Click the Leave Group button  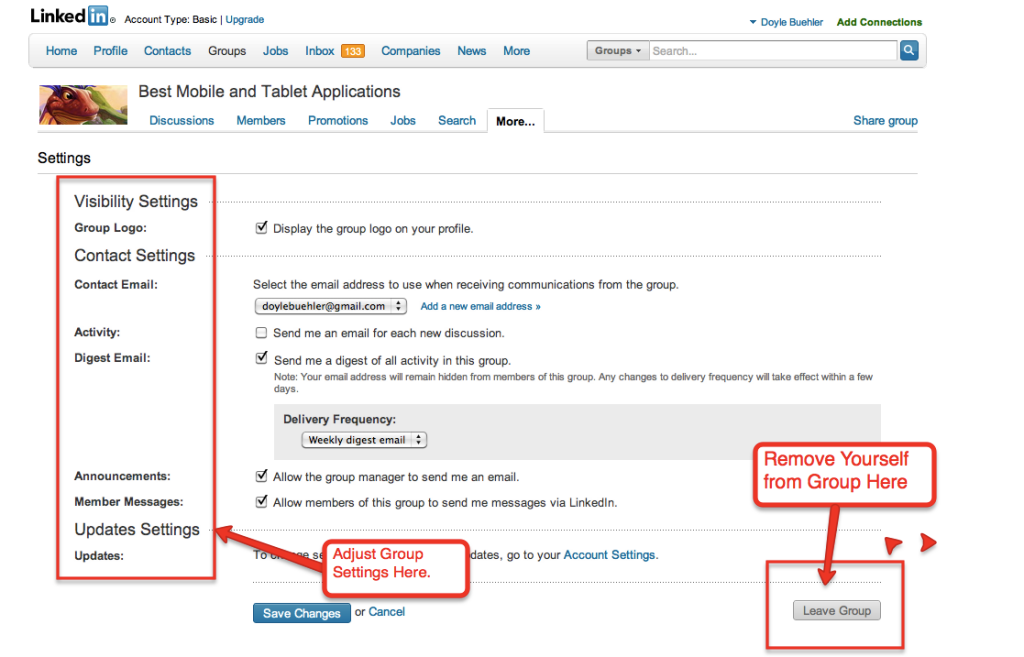point(837,611)
